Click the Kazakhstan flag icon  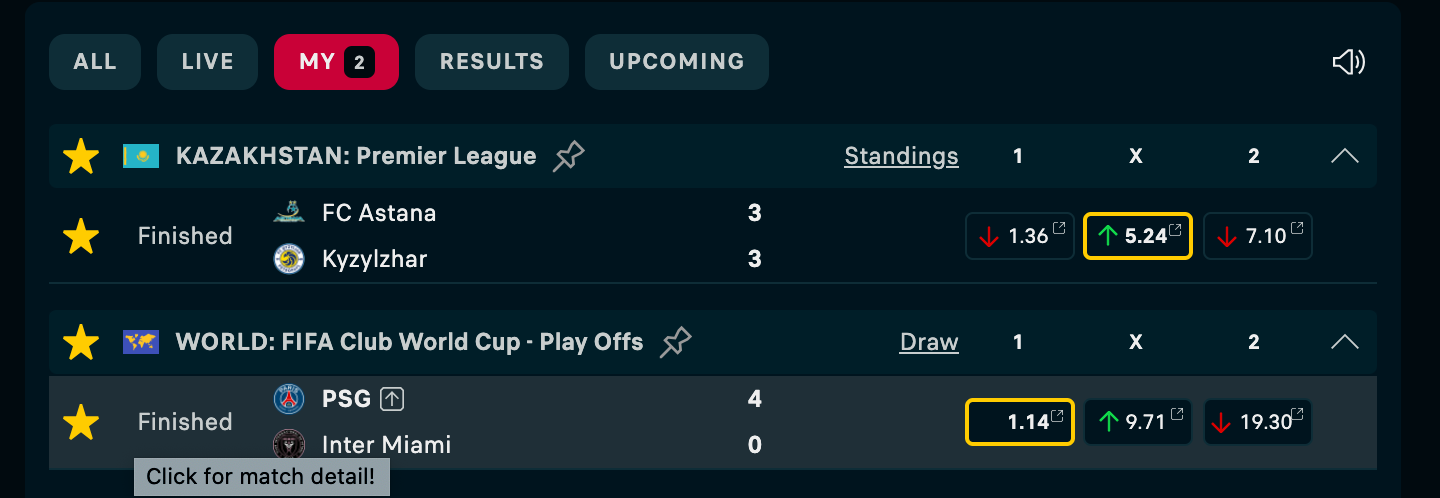[141, 156]
